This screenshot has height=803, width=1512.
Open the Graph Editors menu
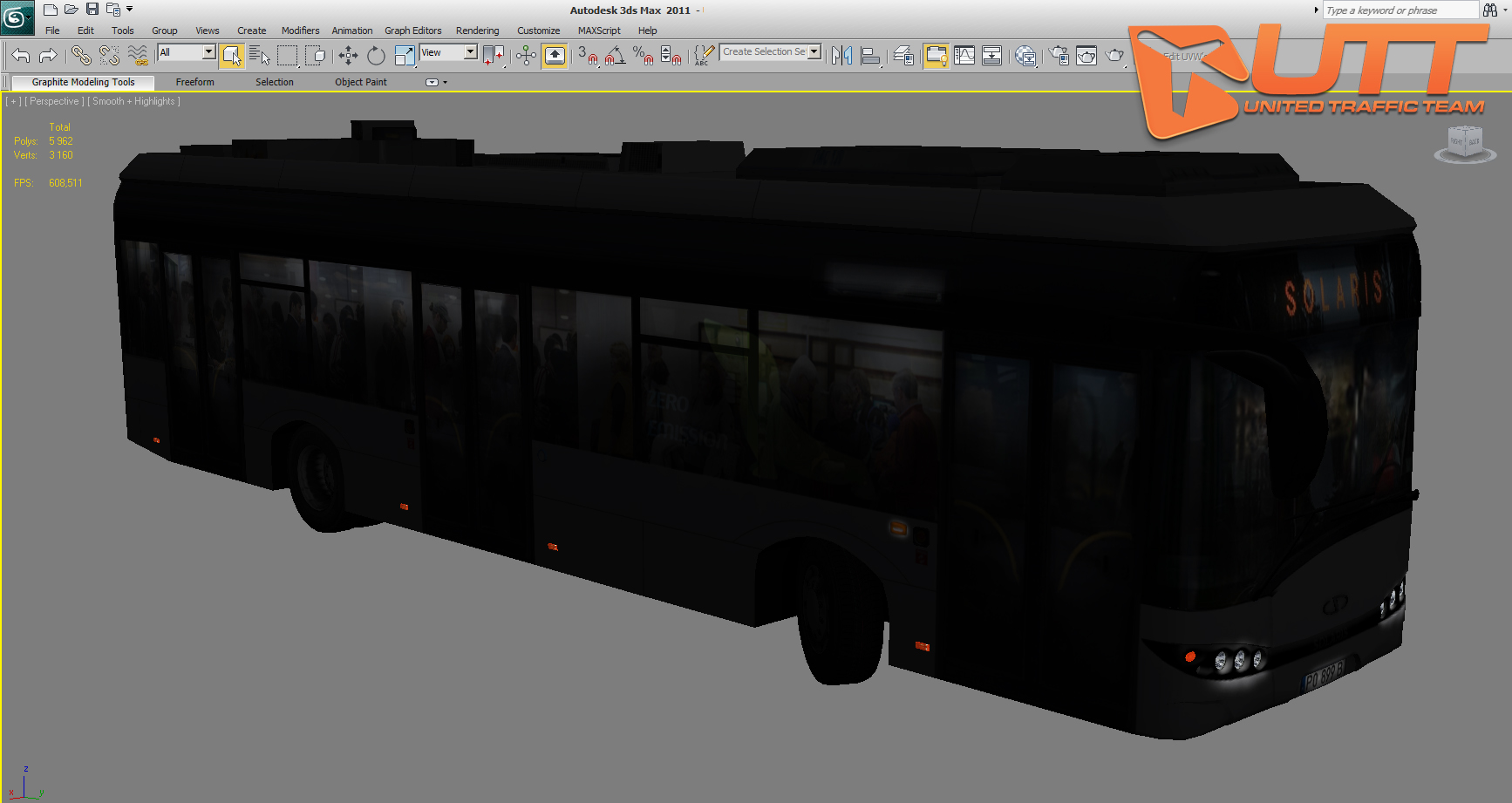coord(413,31)
